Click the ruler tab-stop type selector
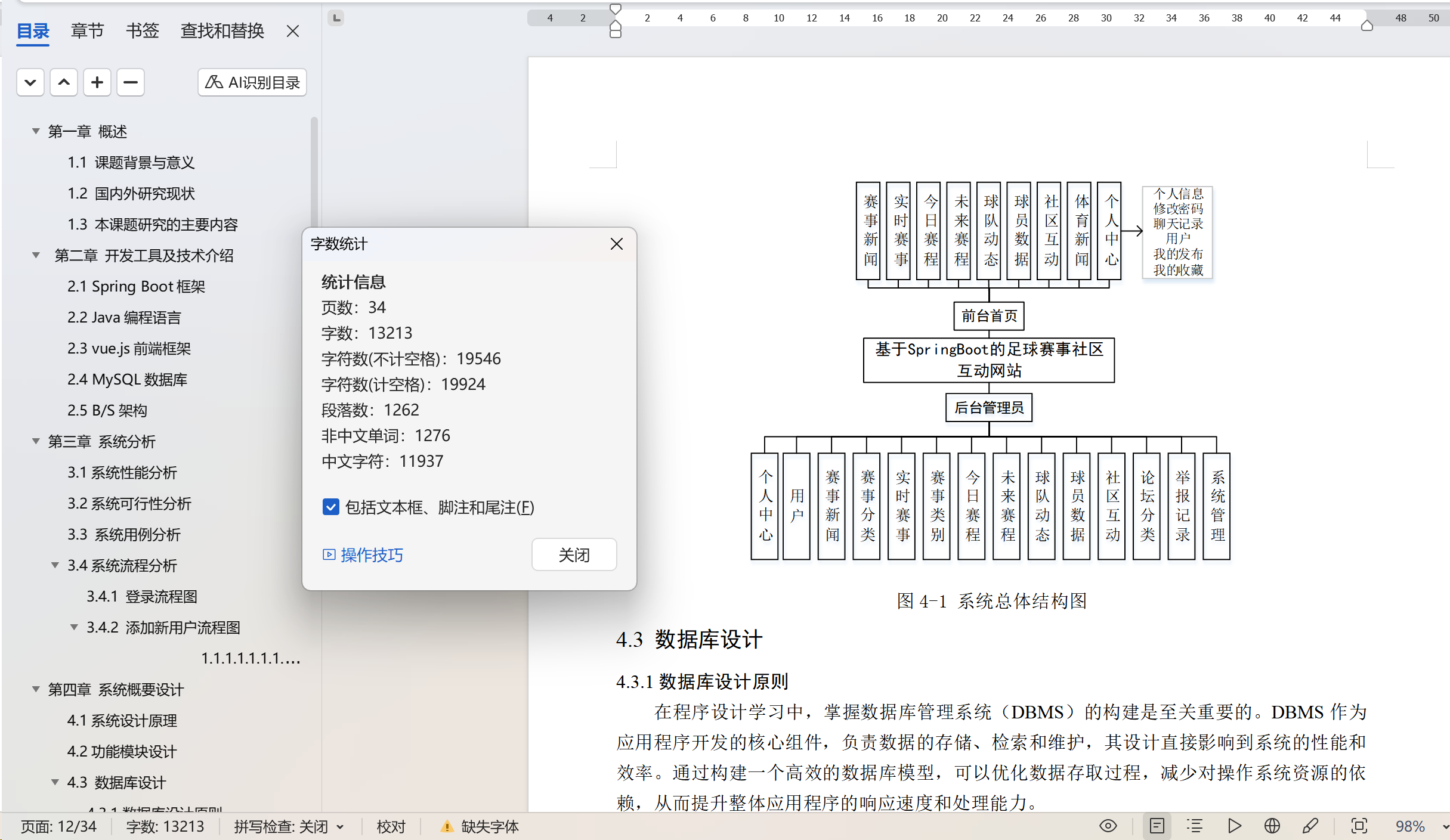The height and width of the screenshot is (840, 1450). [x=336, y=18]
